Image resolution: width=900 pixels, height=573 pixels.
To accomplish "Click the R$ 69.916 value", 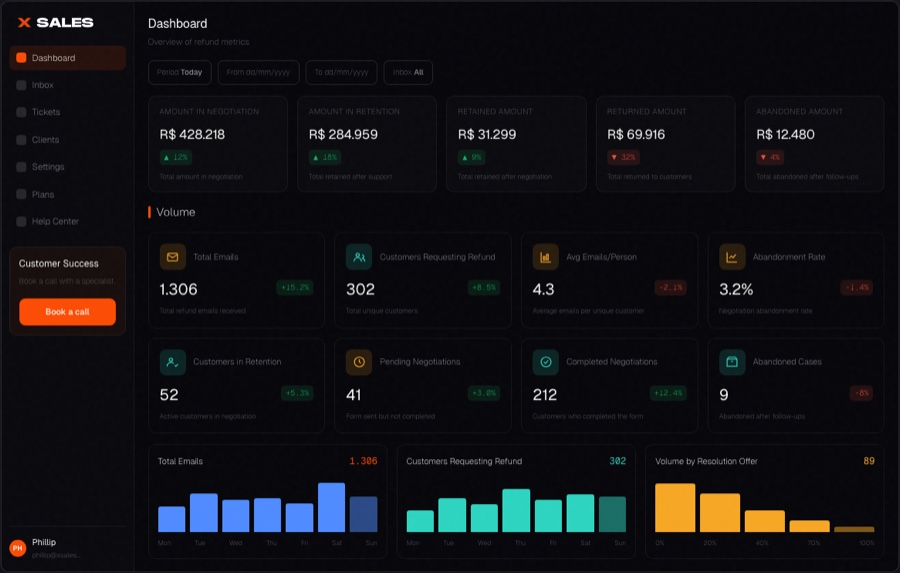I will (636, 134).
